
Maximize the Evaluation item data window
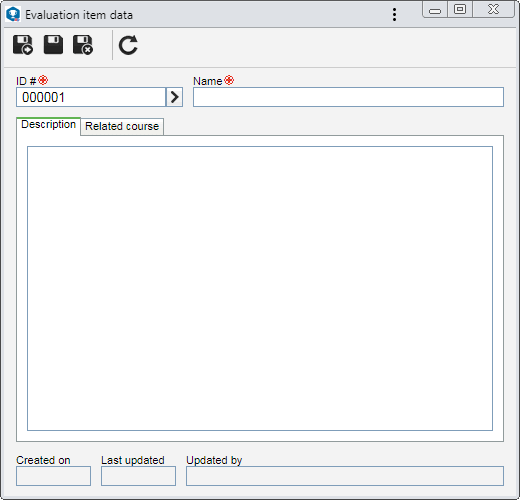pos(460,9)
